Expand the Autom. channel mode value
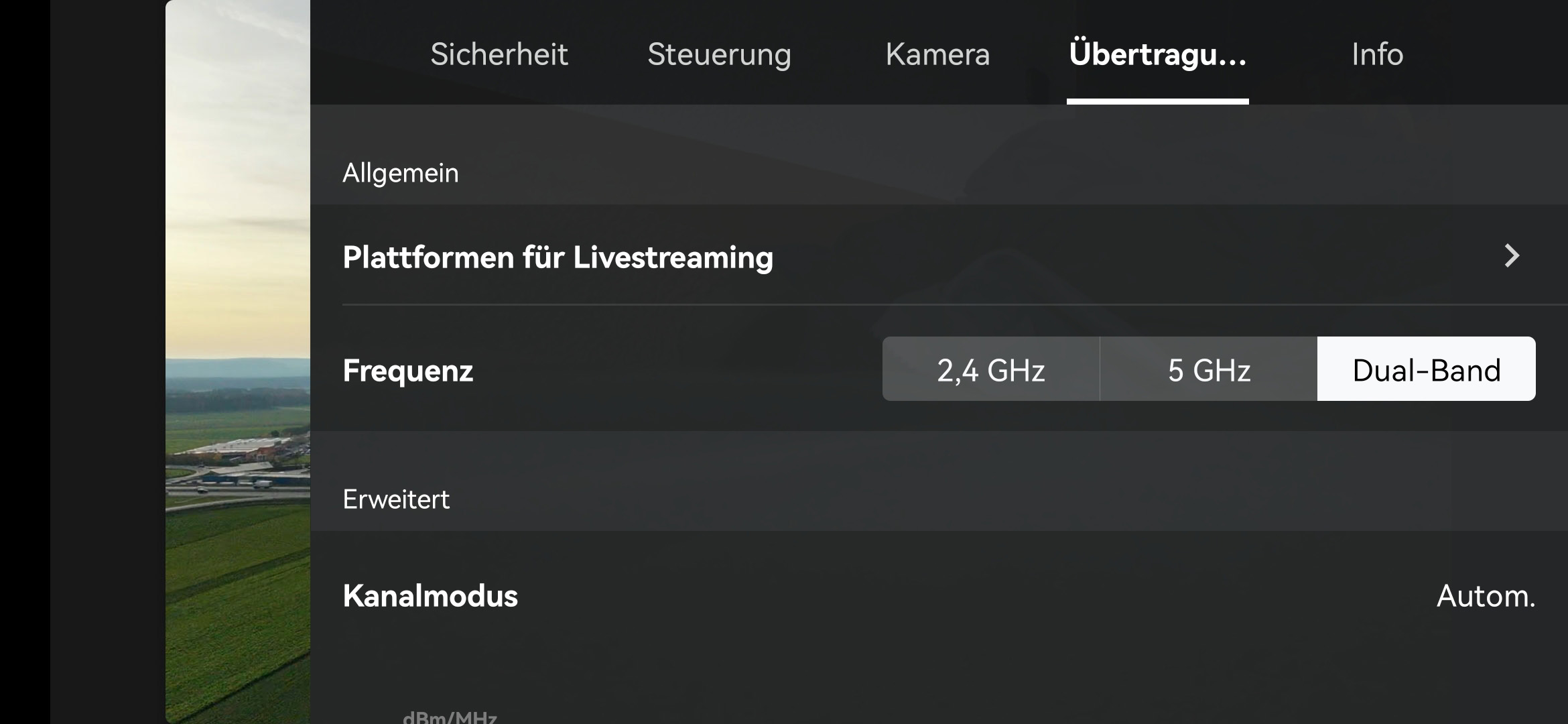 (1485, 596)
